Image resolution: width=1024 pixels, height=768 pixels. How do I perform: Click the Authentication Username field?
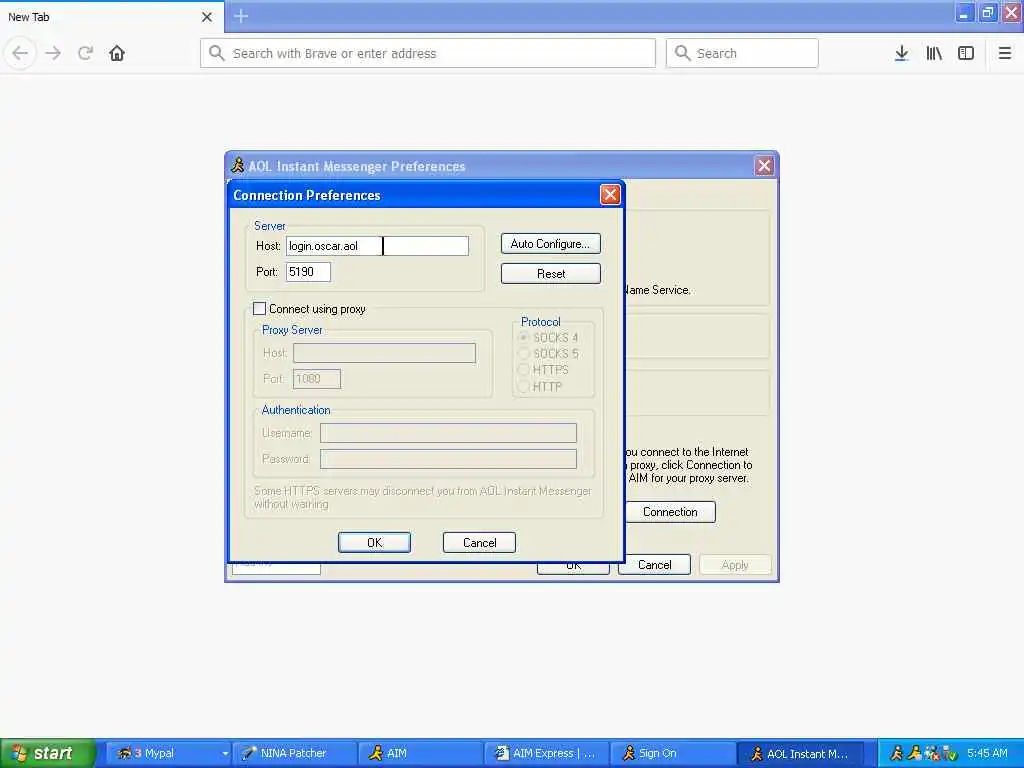(448, 433)
